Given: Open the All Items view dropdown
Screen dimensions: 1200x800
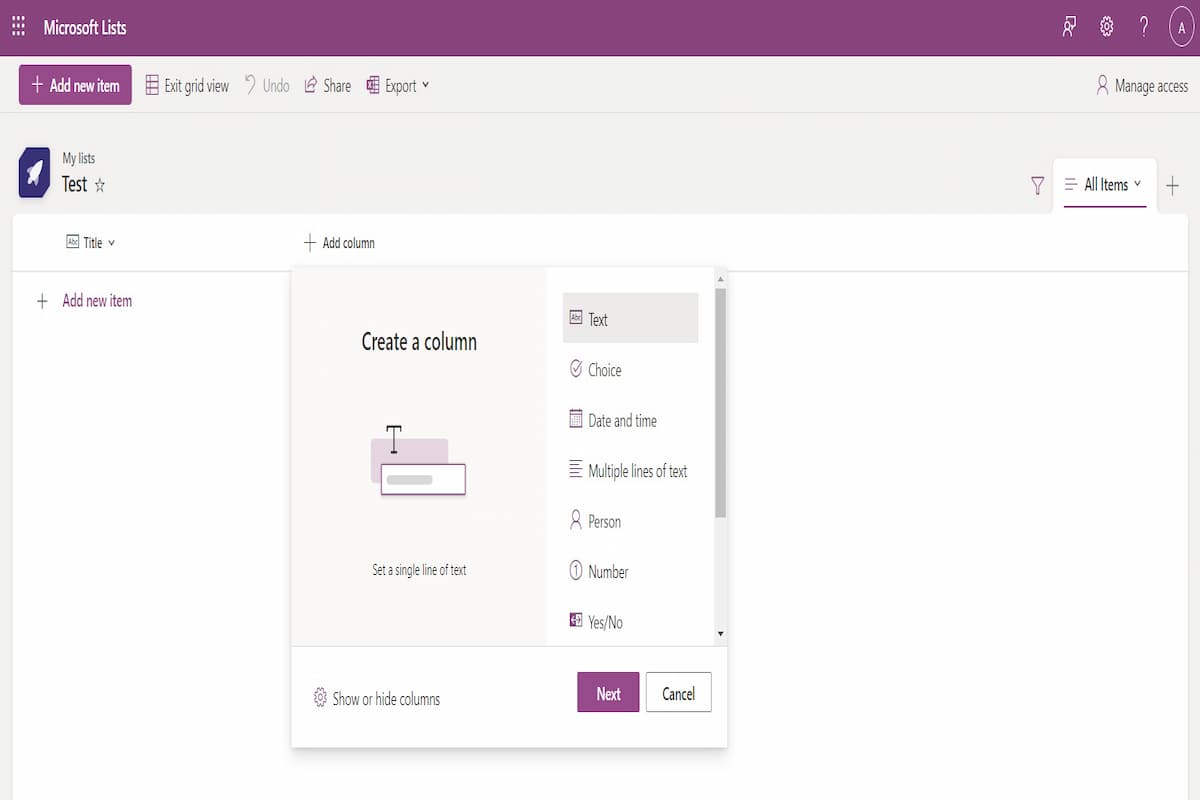Looking at the screenshot, I should point(1104,185).
